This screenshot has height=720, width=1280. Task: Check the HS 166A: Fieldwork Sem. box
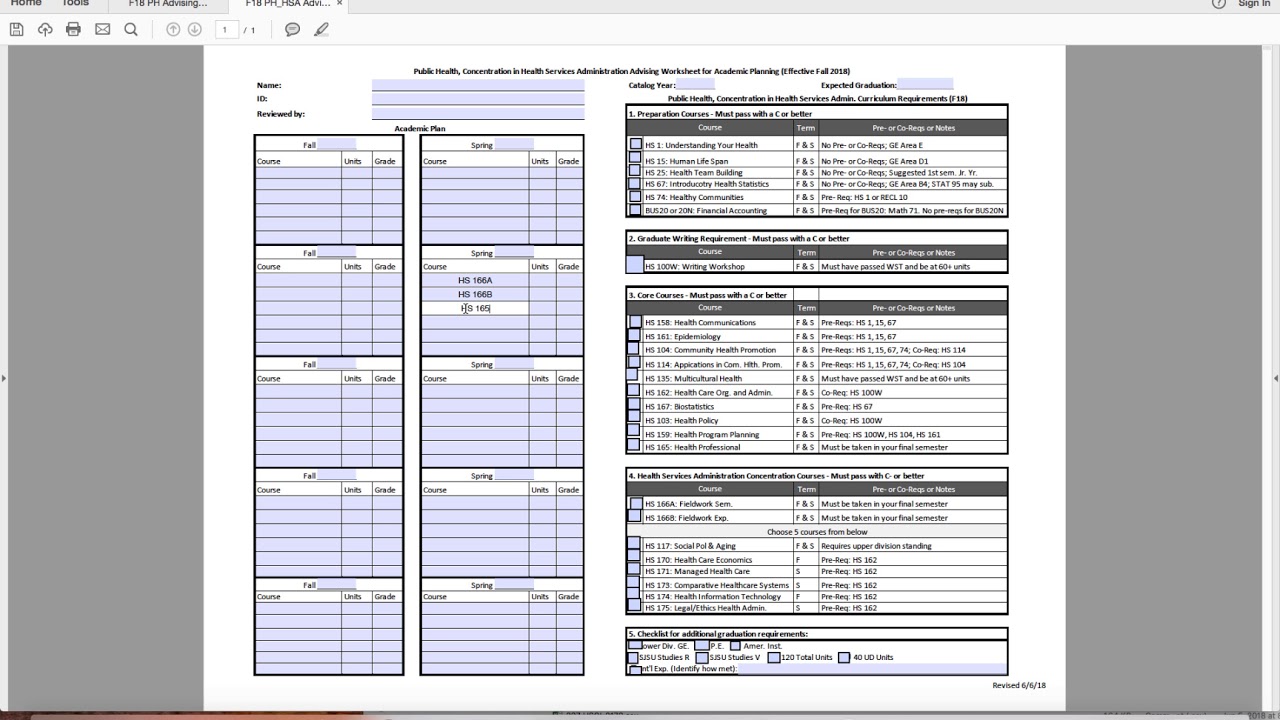coord(635,503)
